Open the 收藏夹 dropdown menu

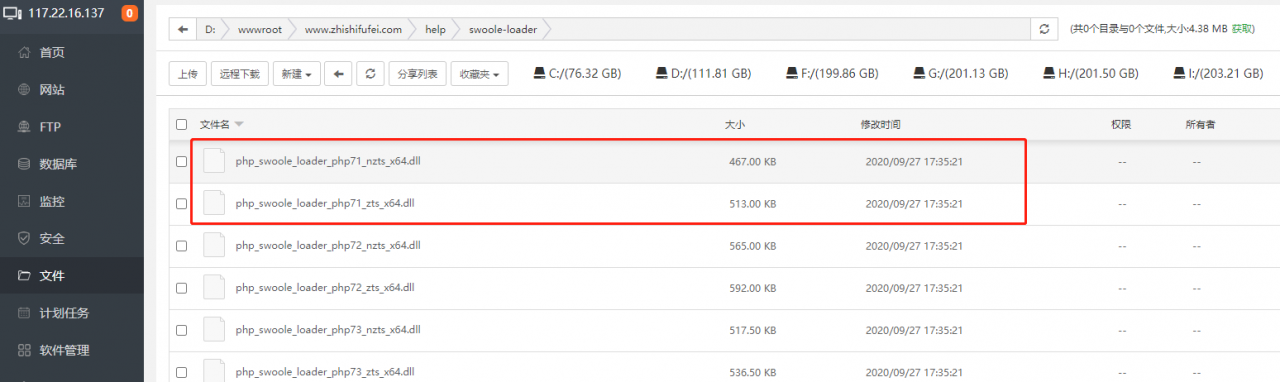[x=480, y=73]
